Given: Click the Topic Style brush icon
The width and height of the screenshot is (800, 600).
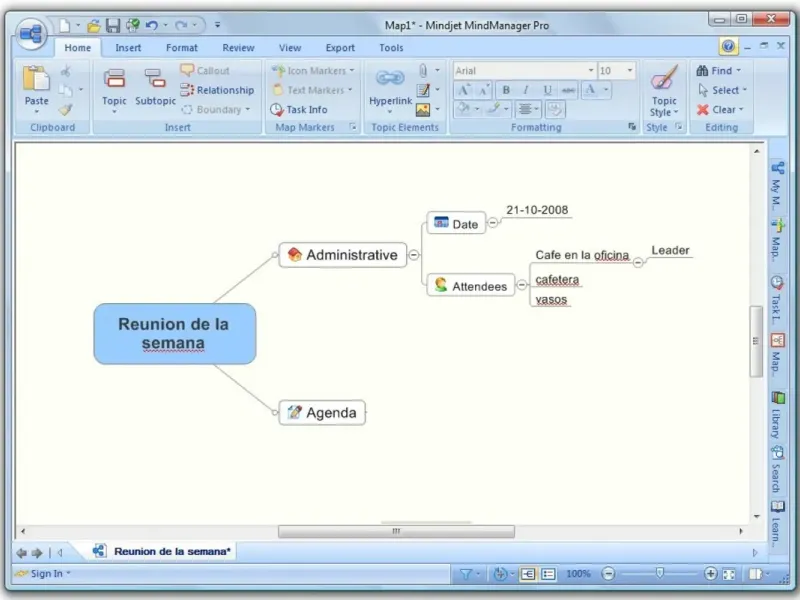Looking at the screenshot, I should (x=664, y=78).
